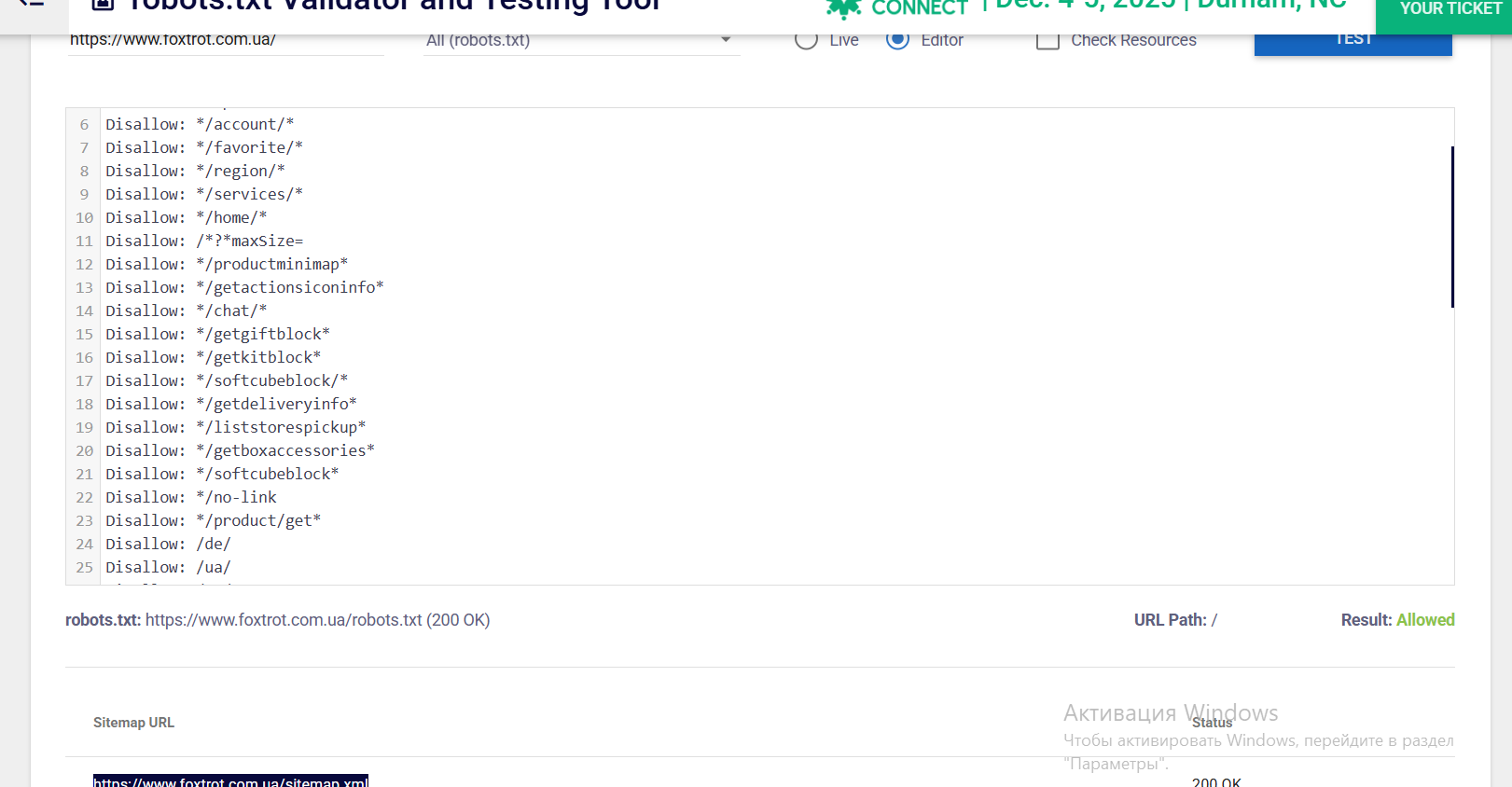This screenshot has height=787, width=1512.
Task: Open the sitemap.xml URL link
Action: point(230,781)
